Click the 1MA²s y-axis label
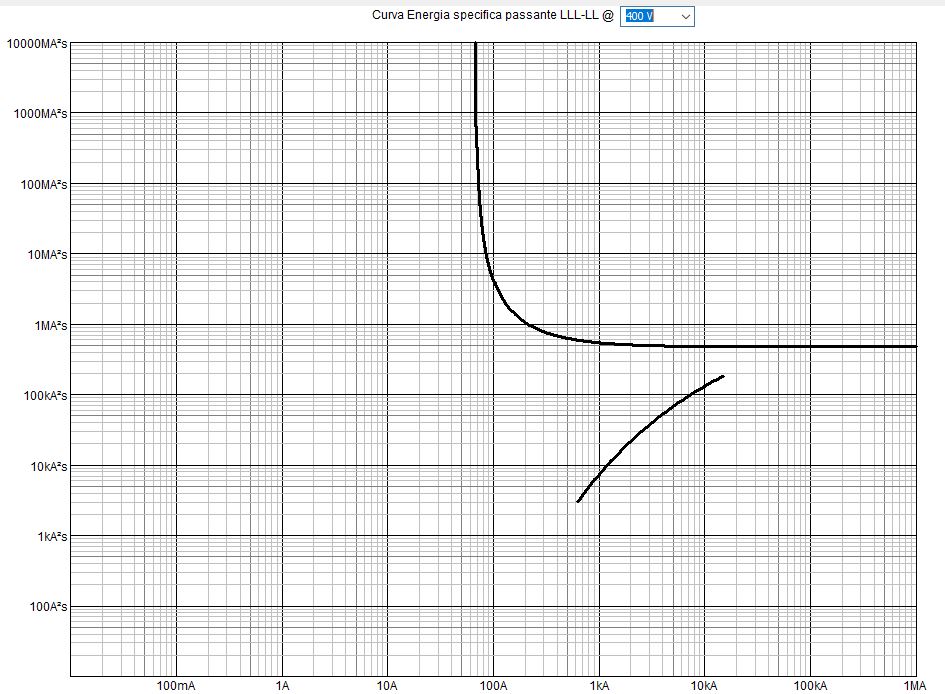945x694 pixels. point(47,326)
